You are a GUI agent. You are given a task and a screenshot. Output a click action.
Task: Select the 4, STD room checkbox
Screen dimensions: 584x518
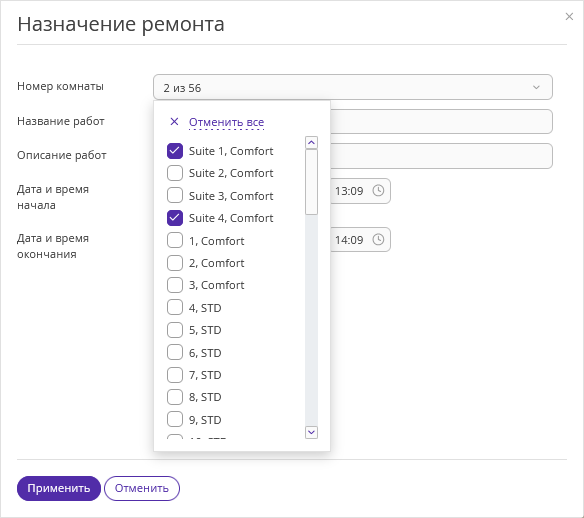click(175, 308)
